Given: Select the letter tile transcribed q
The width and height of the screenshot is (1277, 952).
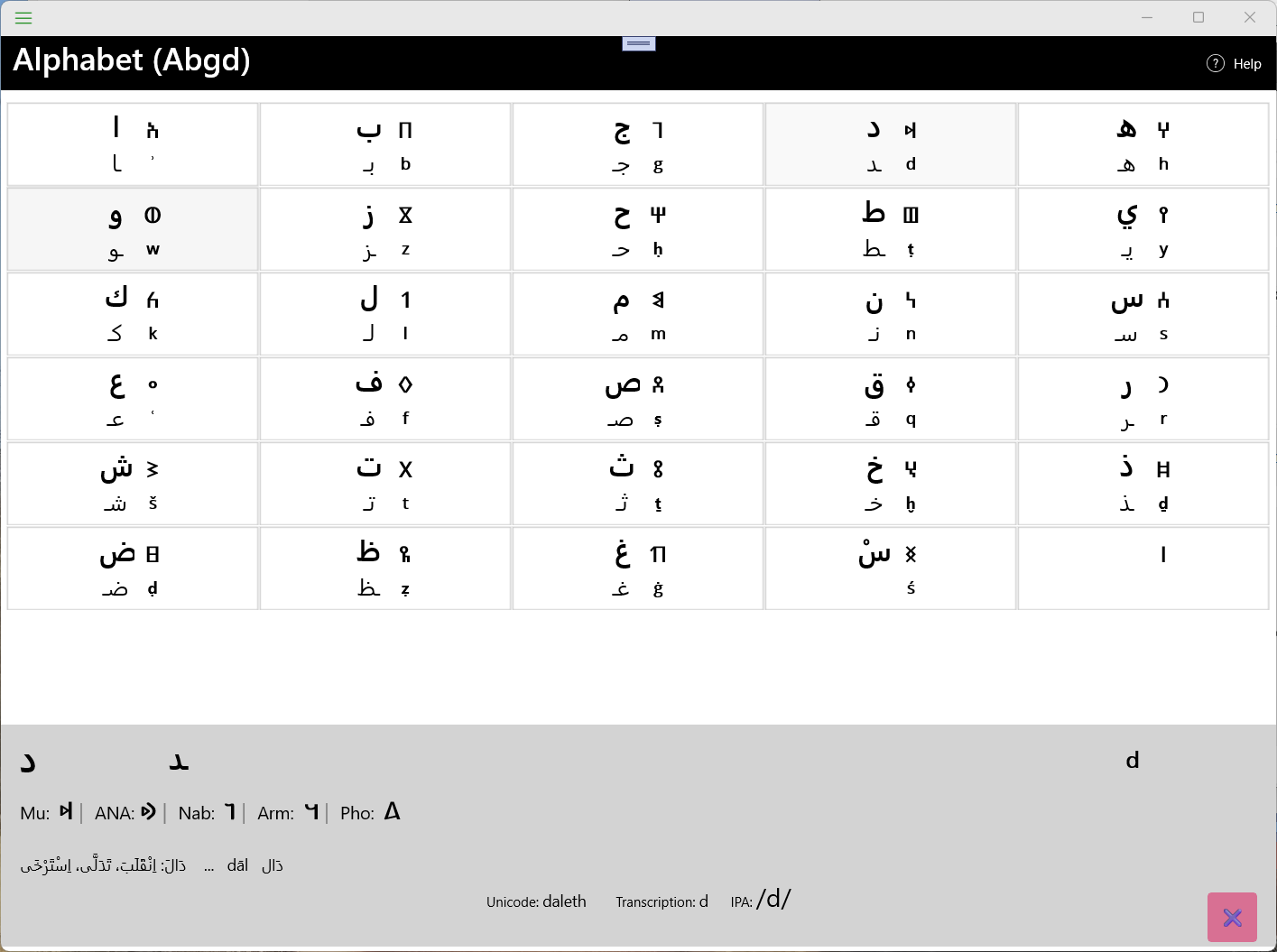Looking at the screenshot, I should point(891,399).
